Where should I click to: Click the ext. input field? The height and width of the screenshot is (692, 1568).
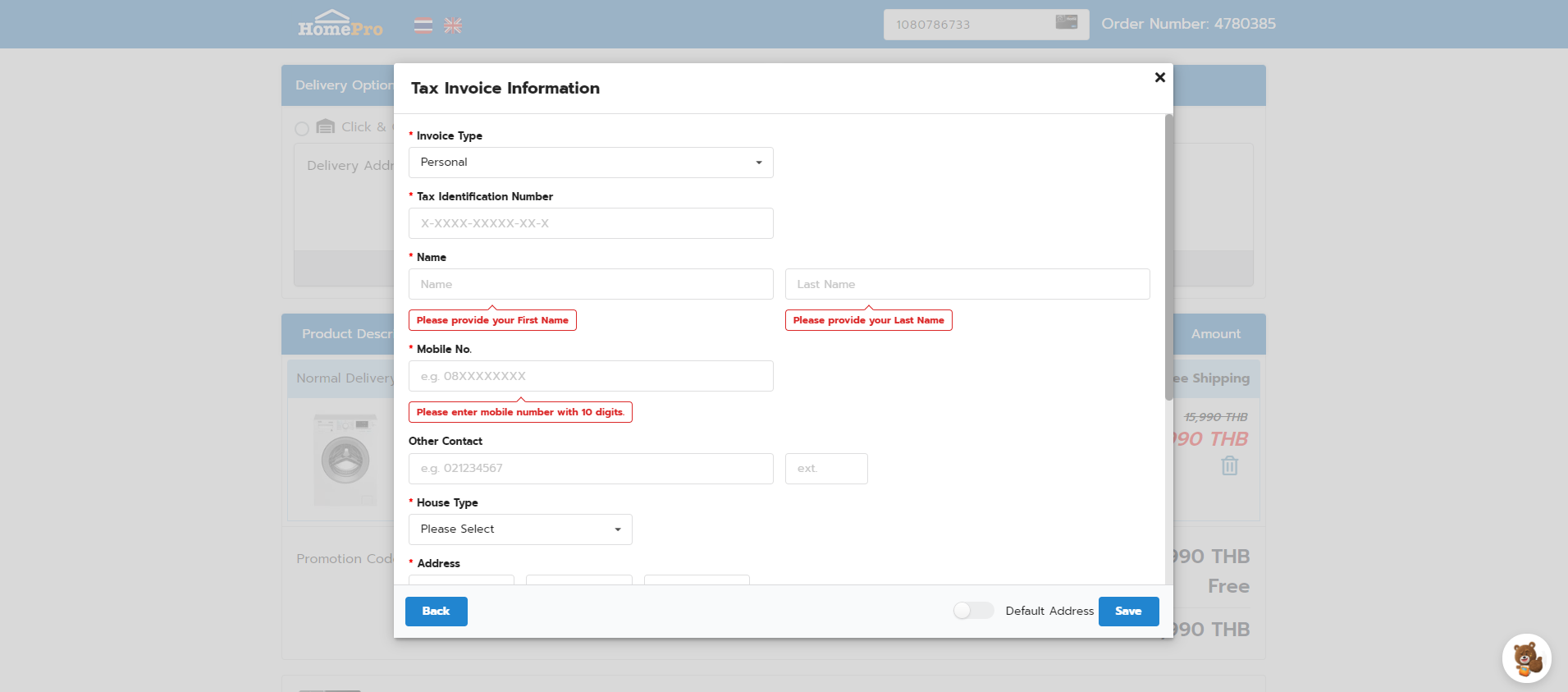tap(825, 469)
